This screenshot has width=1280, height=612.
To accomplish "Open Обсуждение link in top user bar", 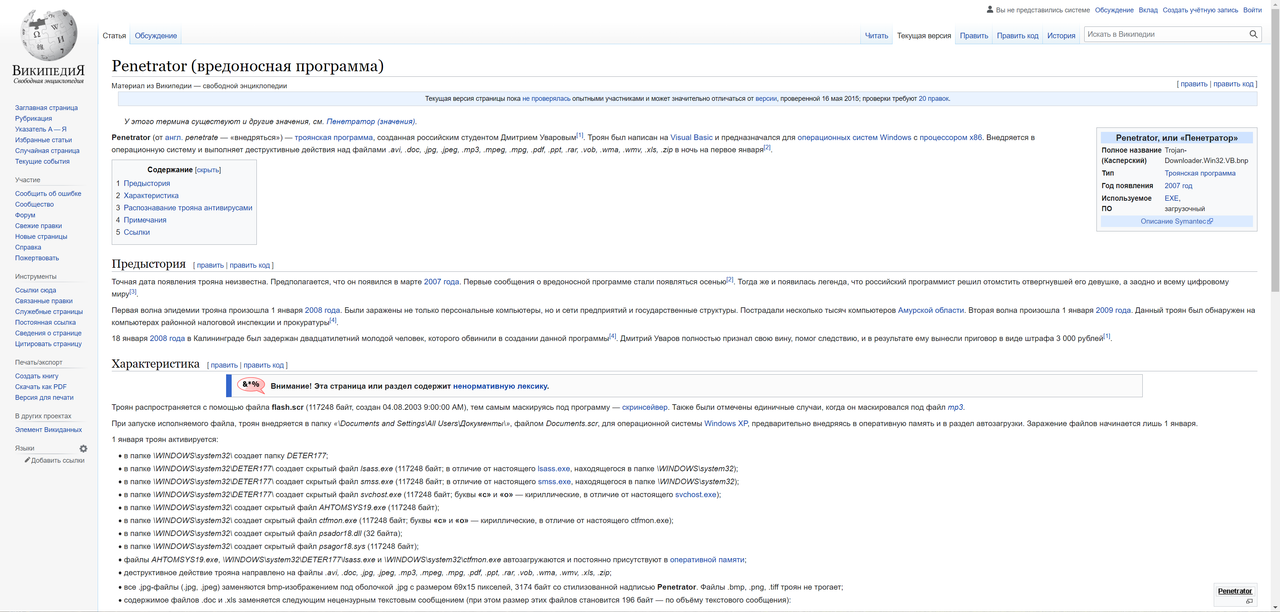I will (1114, 10).
